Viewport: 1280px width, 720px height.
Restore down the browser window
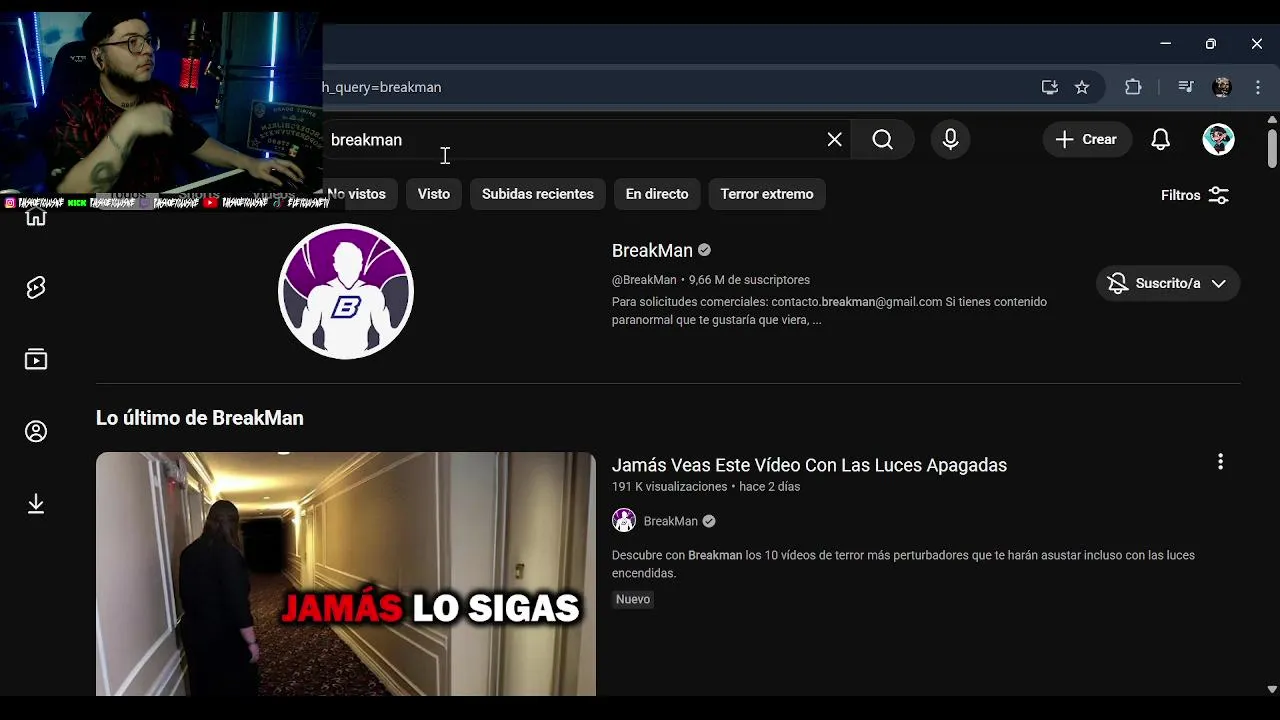pyautogui.click(x=1211, y=44)
